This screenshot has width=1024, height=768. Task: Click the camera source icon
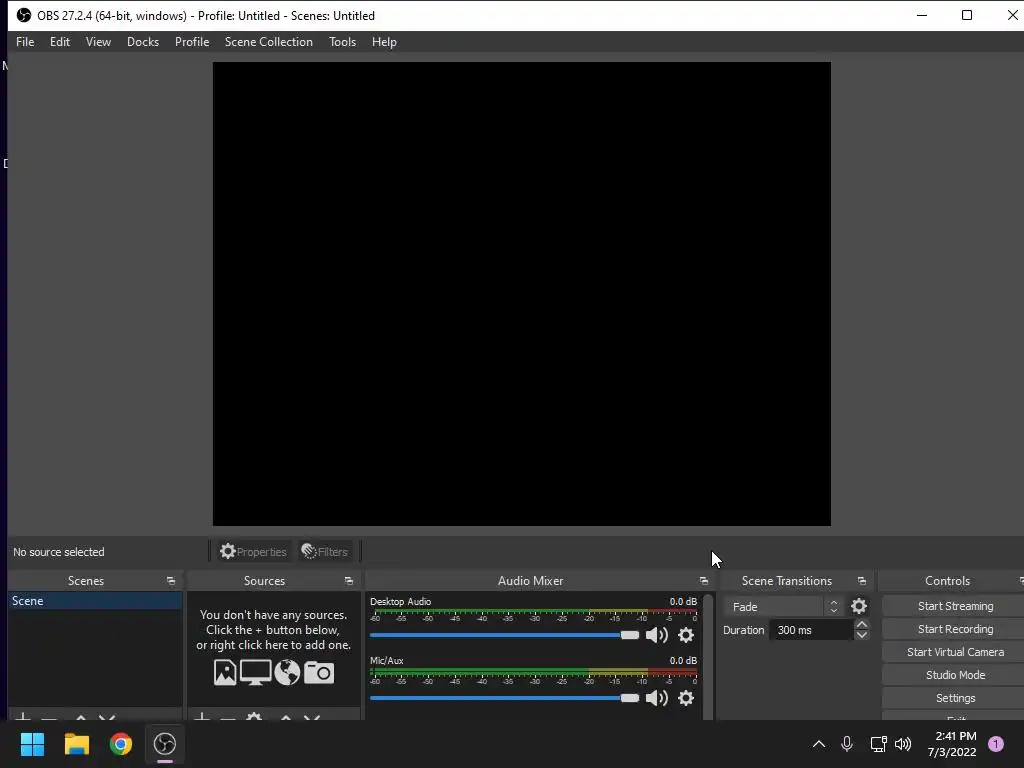click(x=319, y=672)
